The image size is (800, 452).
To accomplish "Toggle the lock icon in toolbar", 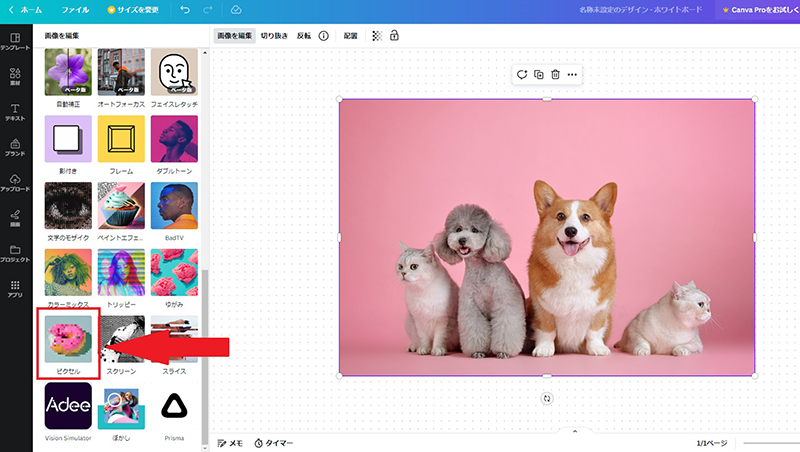I will point(394,36).
